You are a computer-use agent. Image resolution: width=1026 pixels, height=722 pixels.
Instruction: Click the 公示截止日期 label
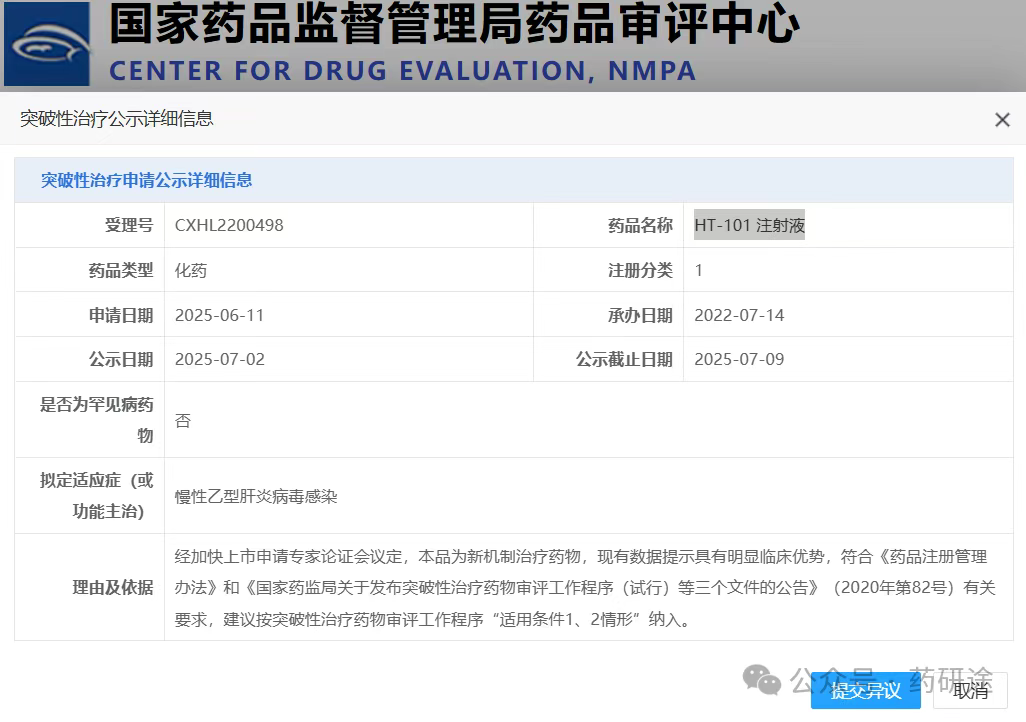(x=624, y=359)
